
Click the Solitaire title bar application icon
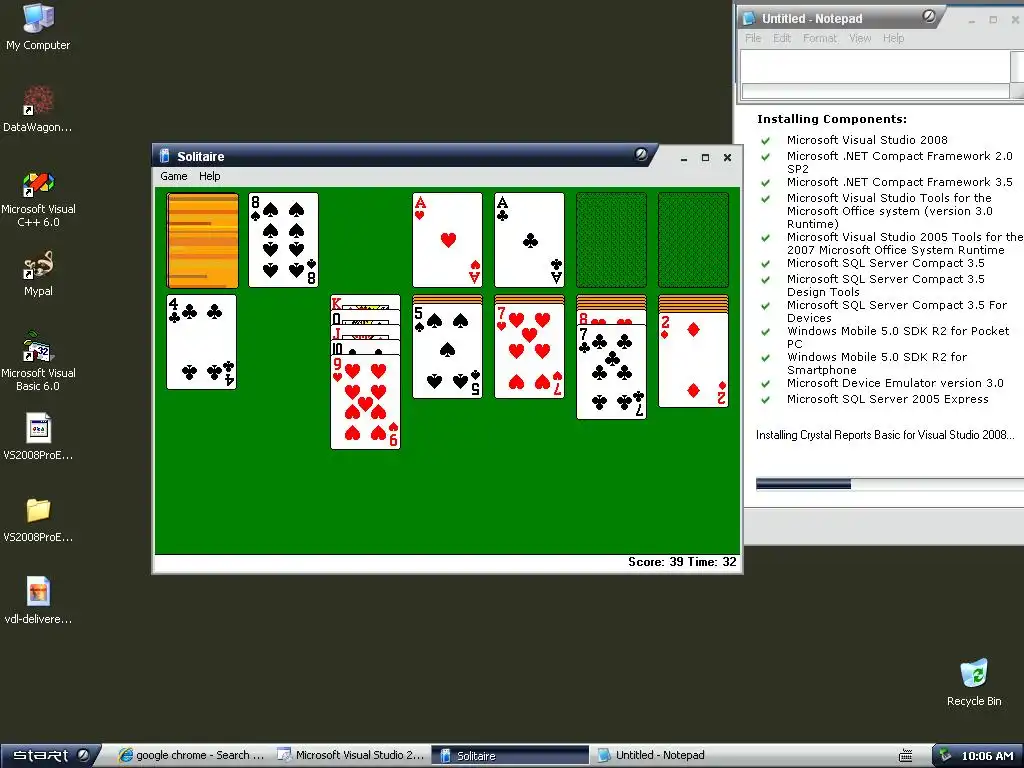[165, 156]
